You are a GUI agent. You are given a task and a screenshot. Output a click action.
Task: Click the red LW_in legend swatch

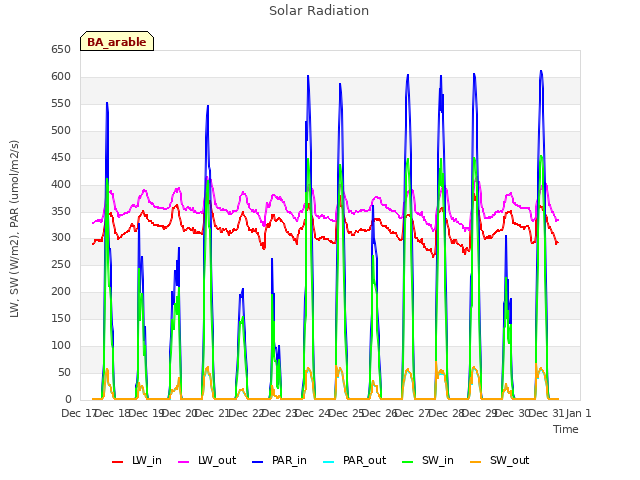pos(118,462)
